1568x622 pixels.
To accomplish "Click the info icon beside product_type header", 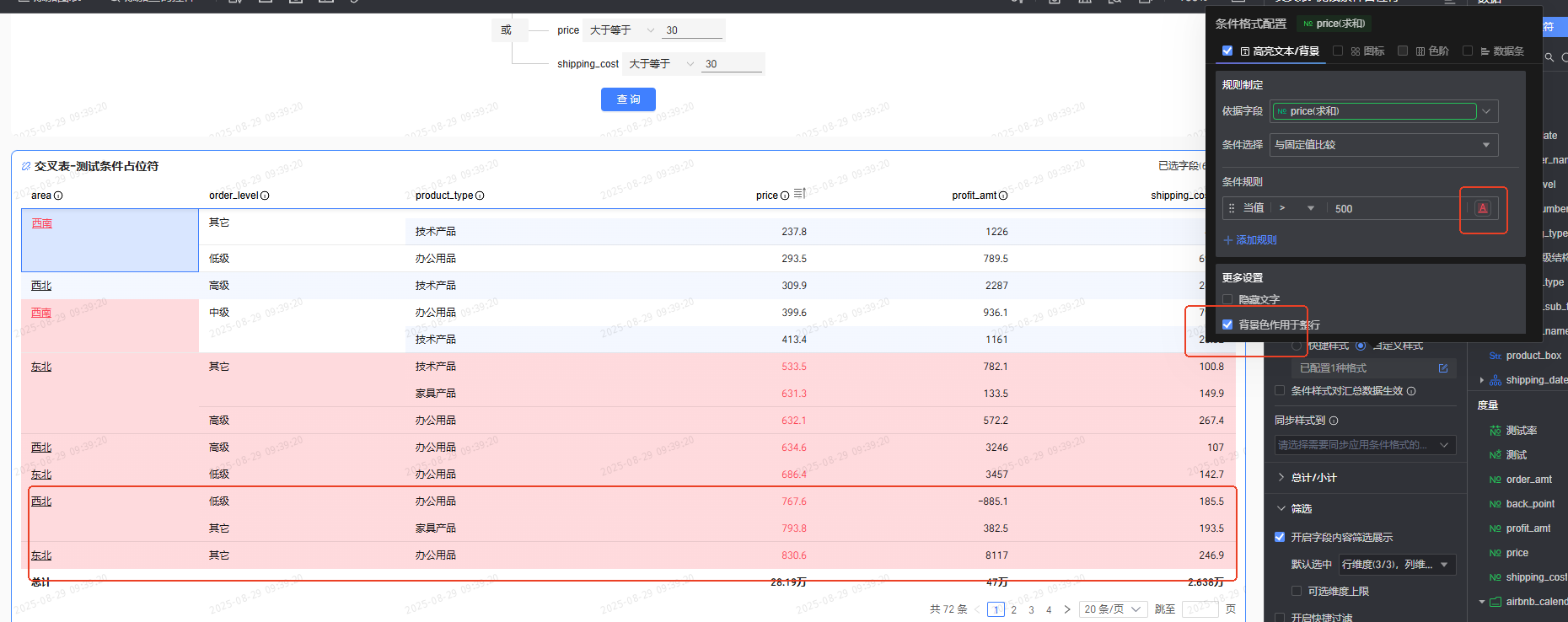I will 480,196.
